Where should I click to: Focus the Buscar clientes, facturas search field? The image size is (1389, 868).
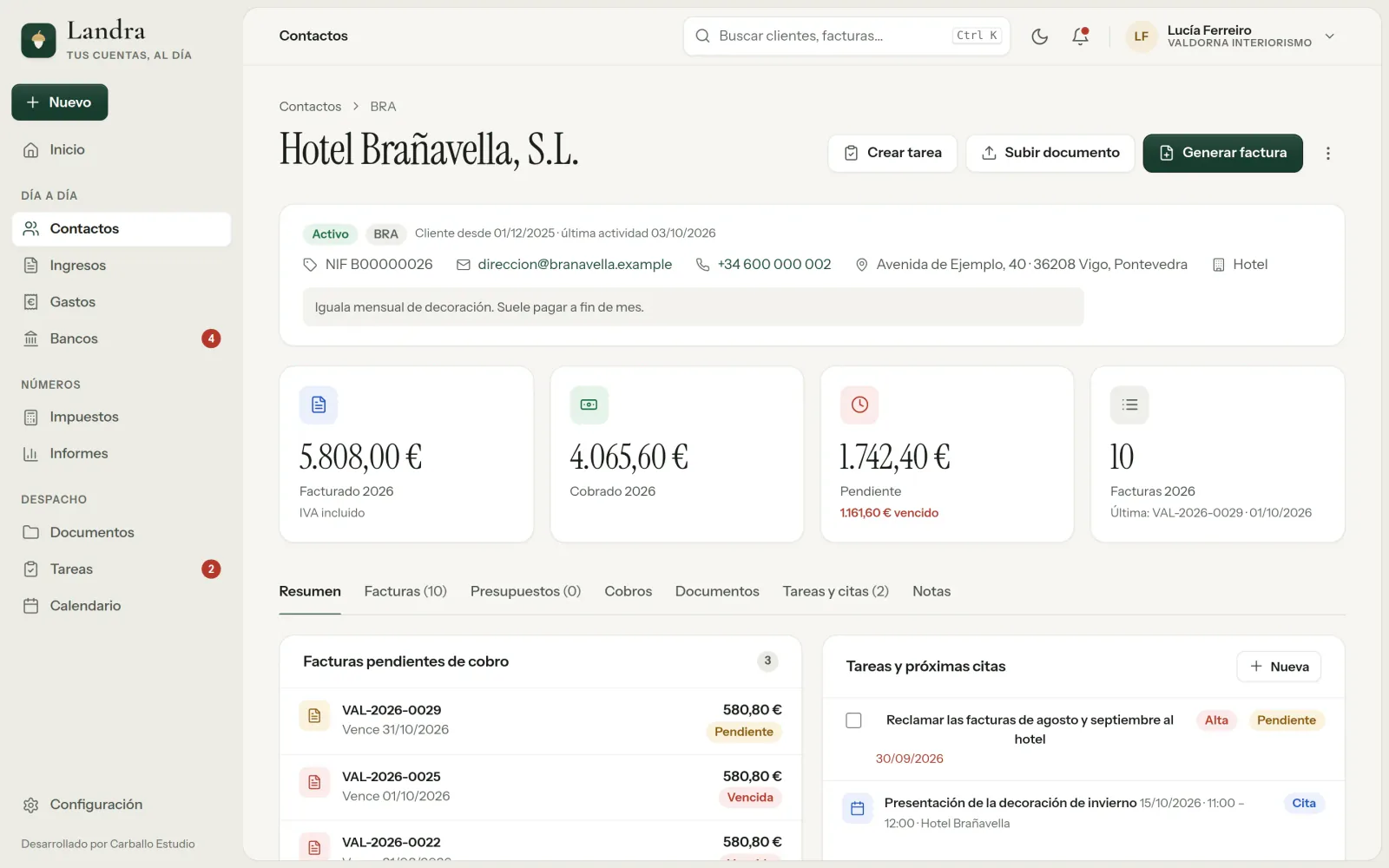(x=846, y=36)
